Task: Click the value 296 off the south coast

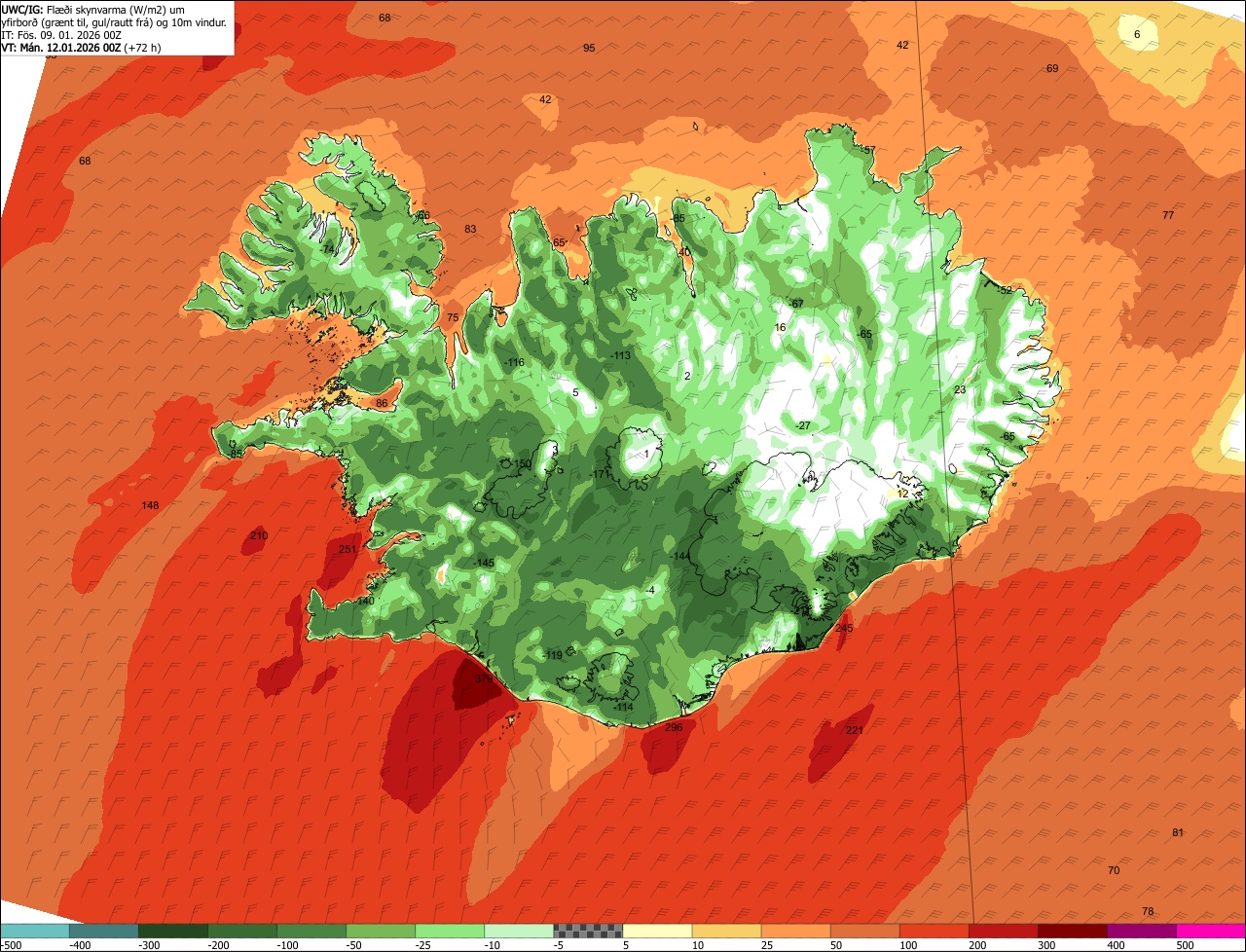Action: [x=674, y=727]
